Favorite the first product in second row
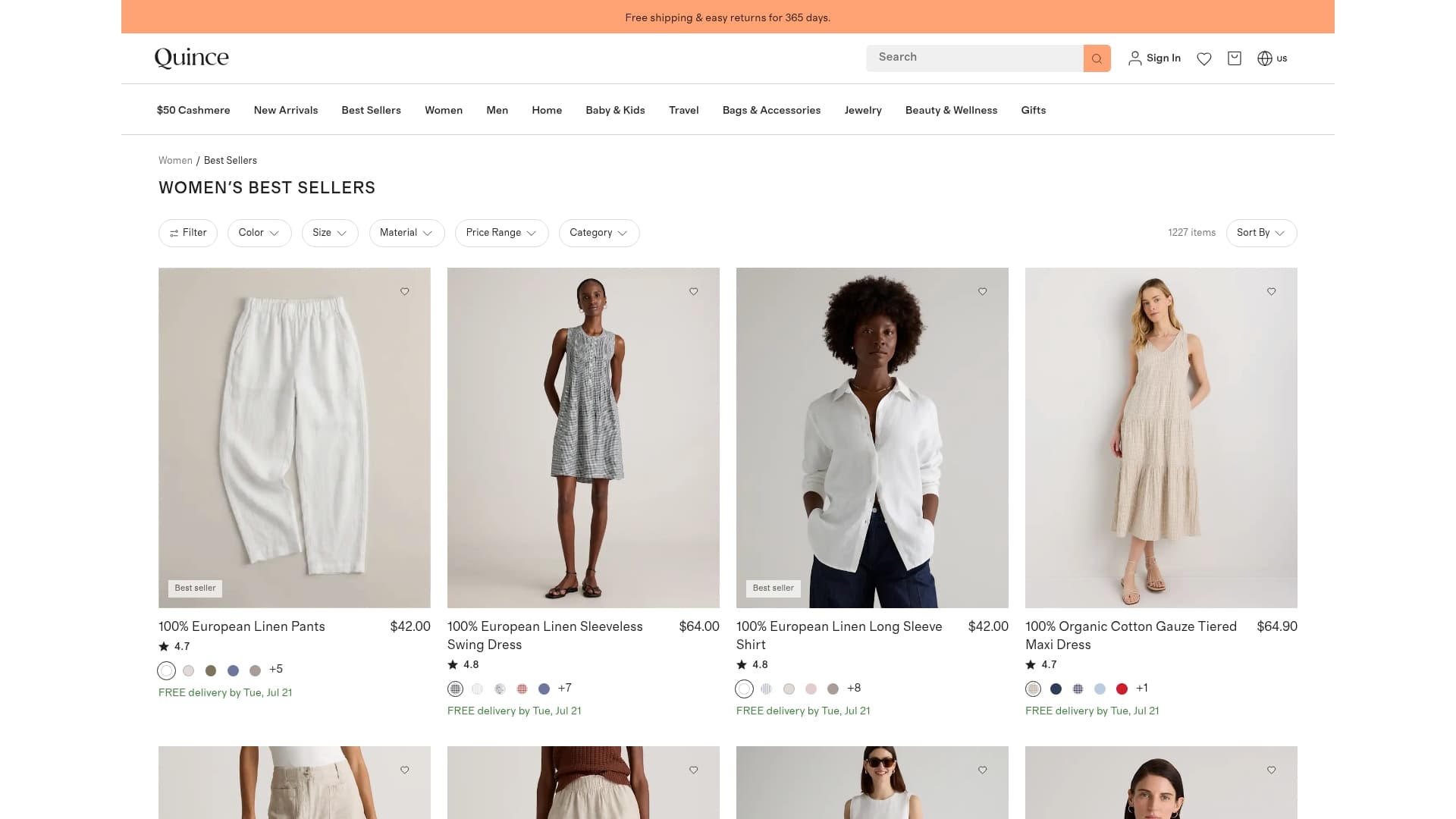 [x=405, y=770]
